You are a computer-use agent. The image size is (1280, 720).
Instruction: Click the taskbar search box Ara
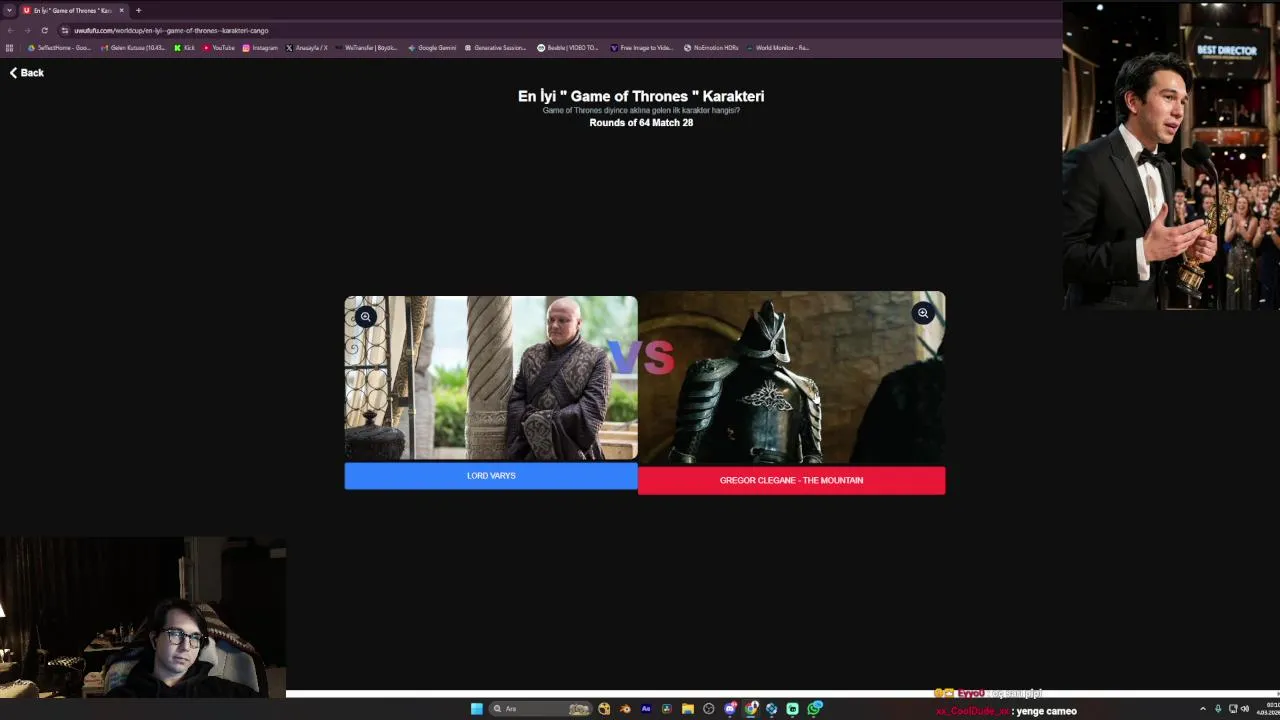(x=541, y=709)
